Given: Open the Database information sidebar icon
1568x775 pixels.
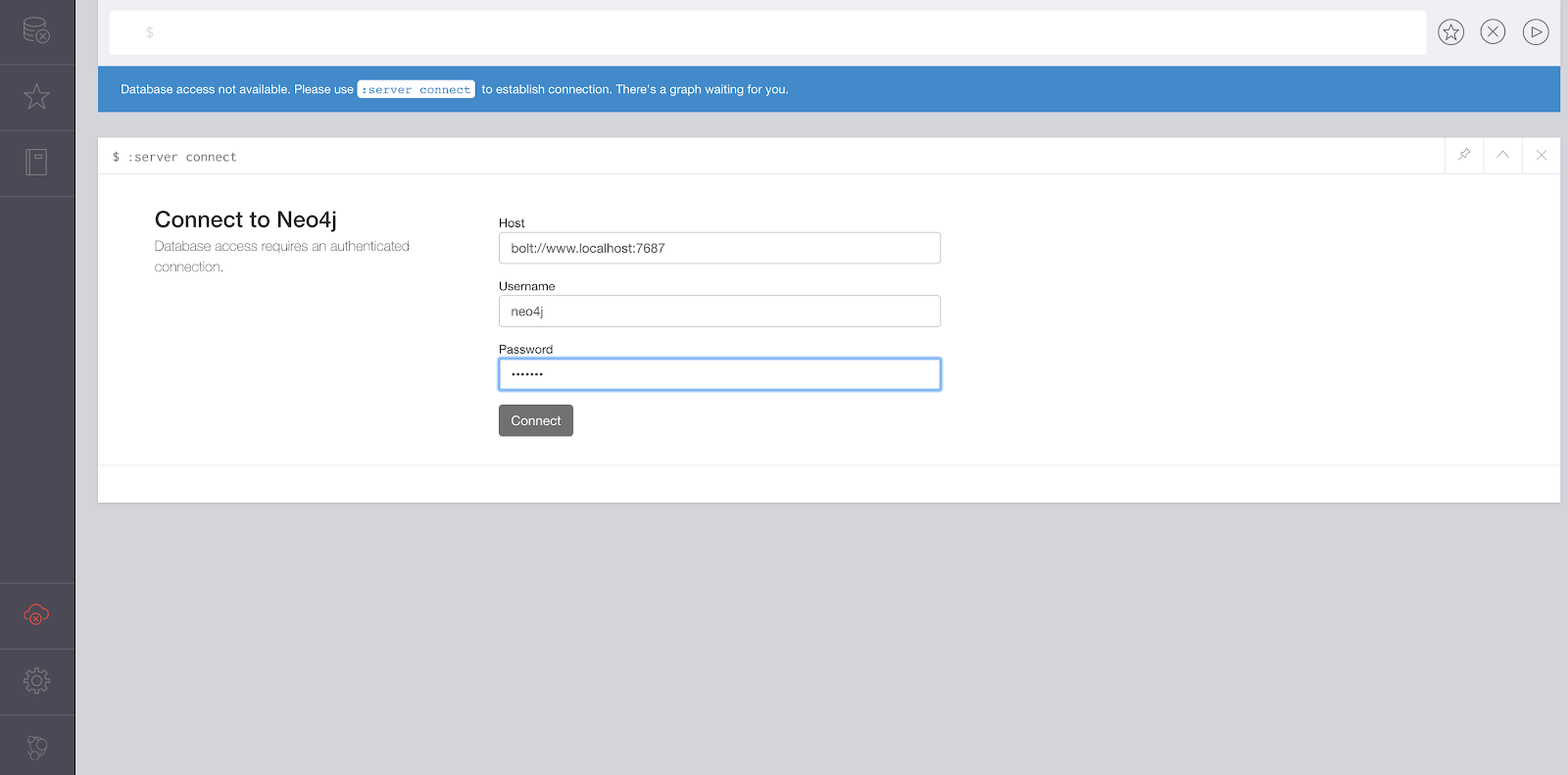Looking at the screenshot, I should pos(36,30).
